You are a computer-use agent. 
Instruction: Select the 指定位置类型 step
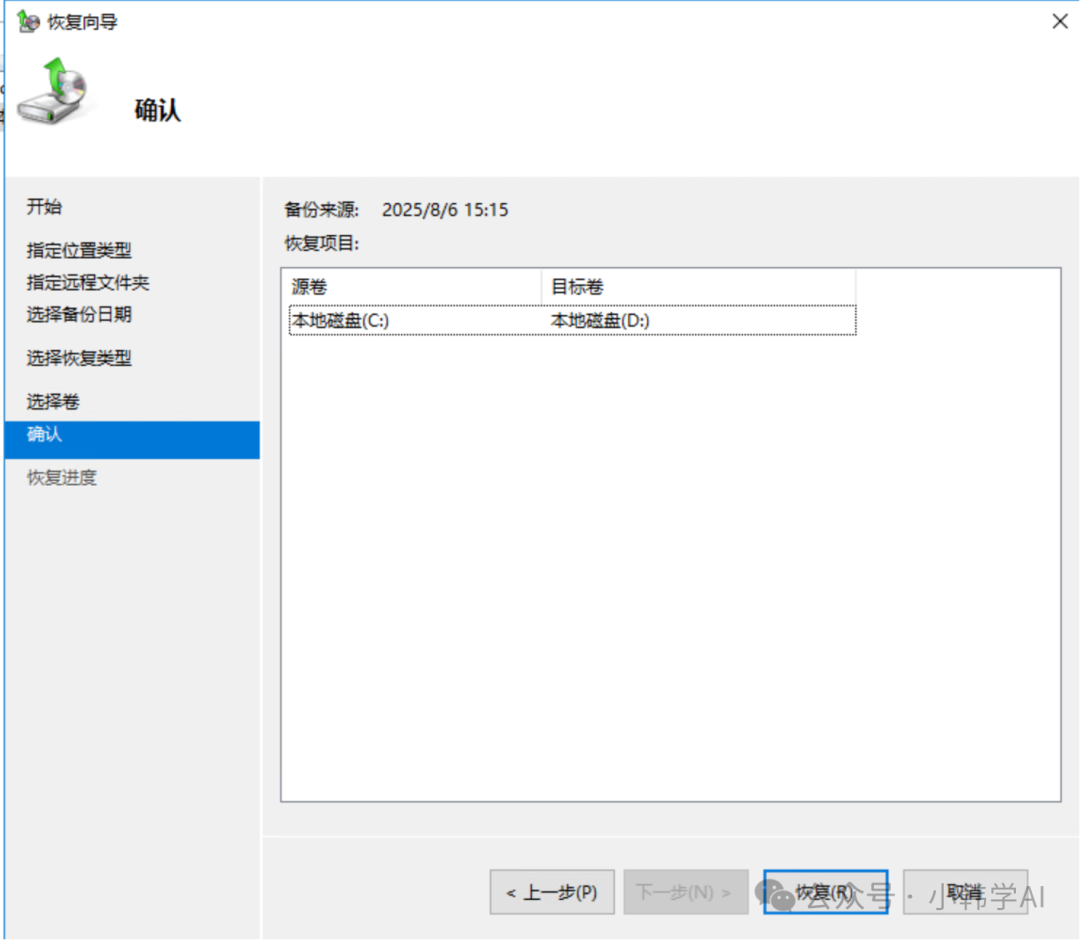coord(79,251)
